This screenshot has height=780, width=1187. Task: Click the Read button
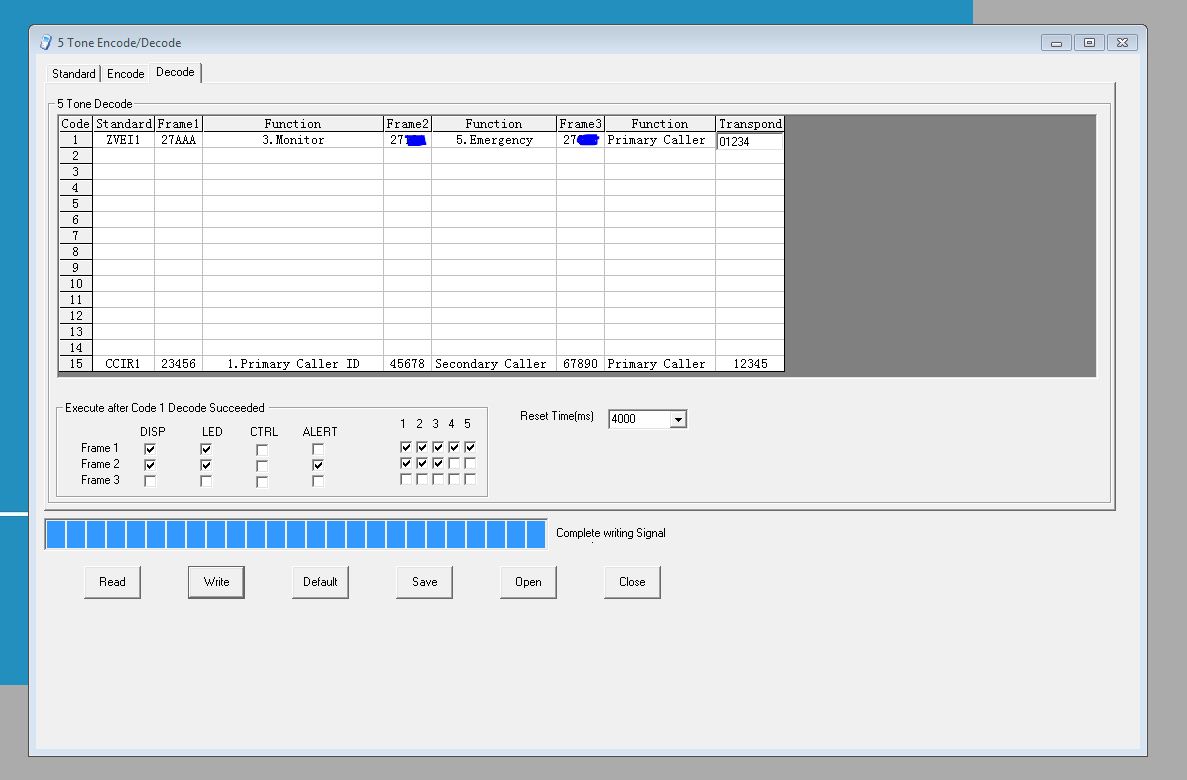pos(112,582)
